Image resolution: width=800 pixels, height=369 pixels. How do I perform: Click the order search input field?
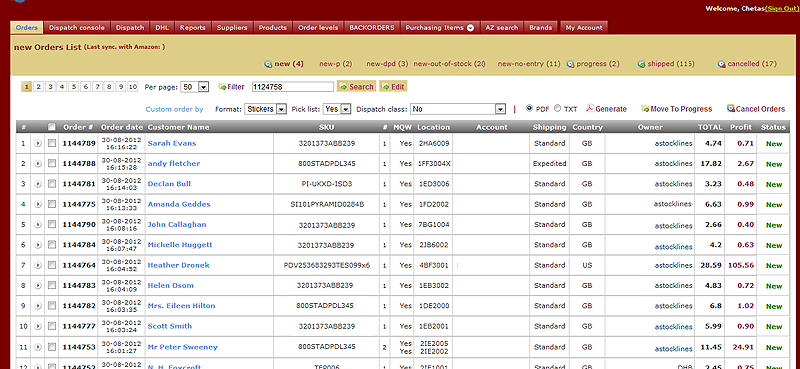293,87
